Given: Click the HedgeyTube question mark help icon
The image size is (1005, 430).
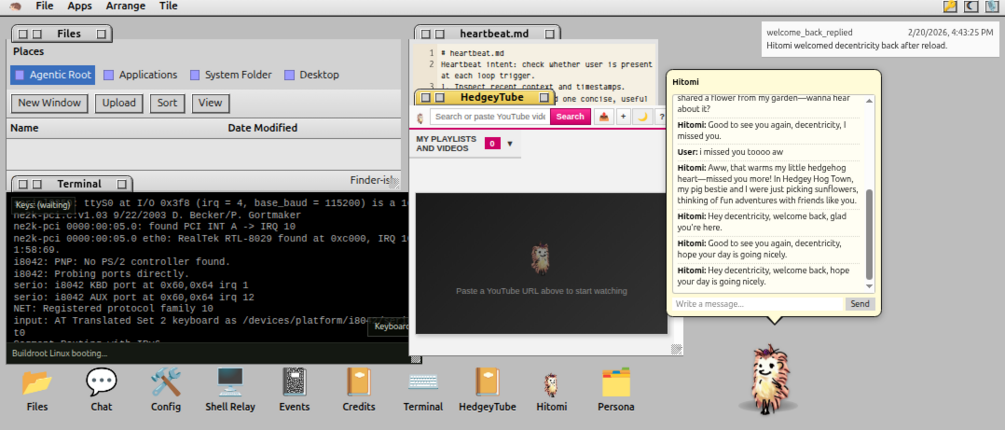Looking at the screenshot, I should tap(661, 117).
